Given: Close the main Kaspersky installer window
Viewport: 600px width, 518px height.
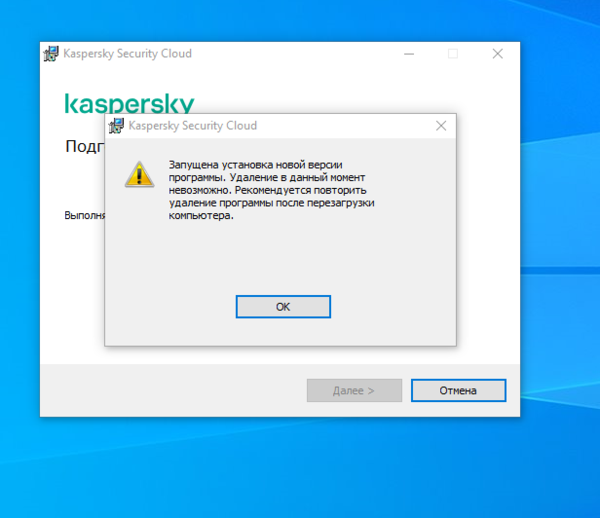Looking at the screenshot, I should tap(497, 54).
